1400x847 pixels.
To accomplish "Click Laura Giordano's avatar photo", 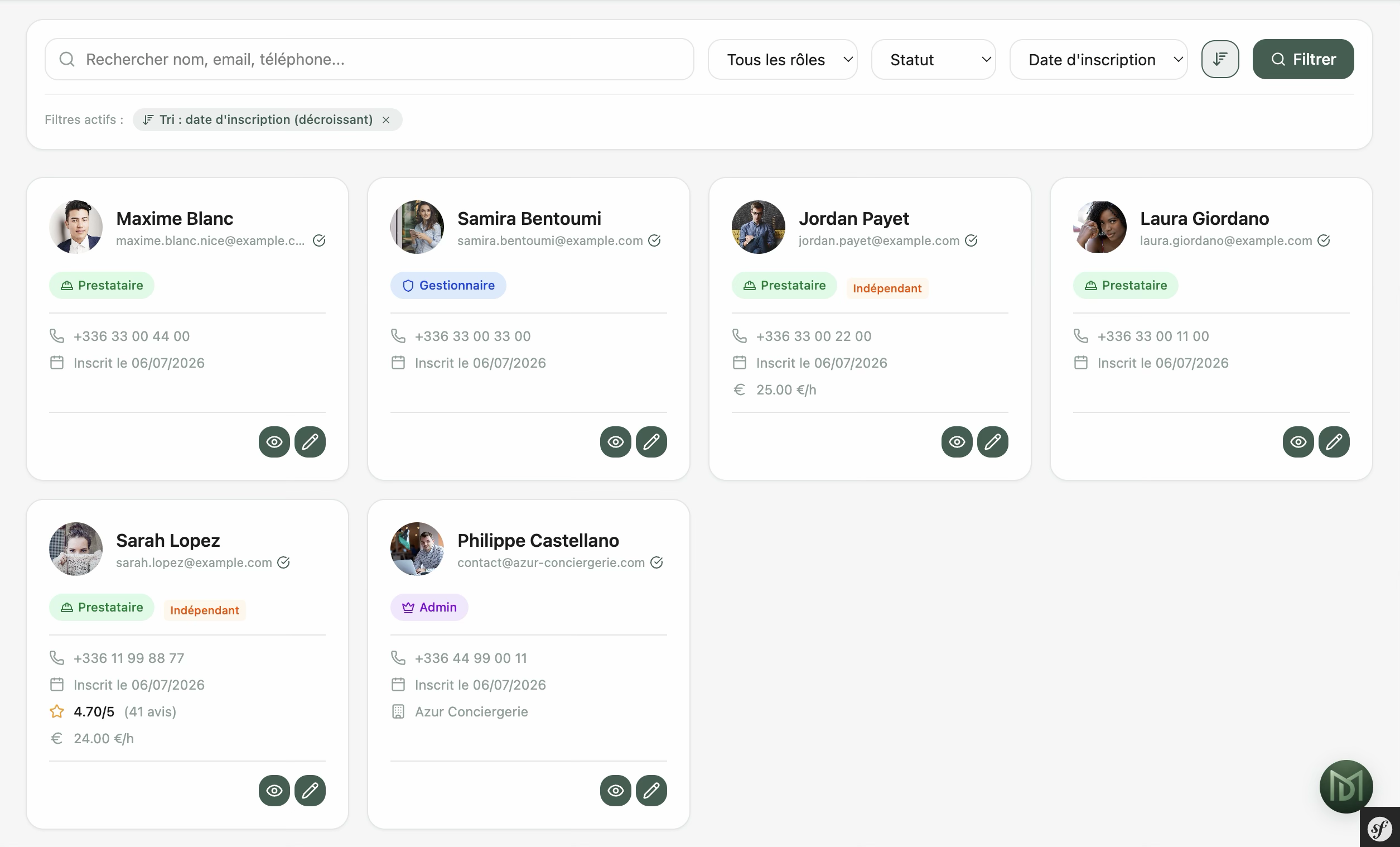I will tap(1099, 227).
